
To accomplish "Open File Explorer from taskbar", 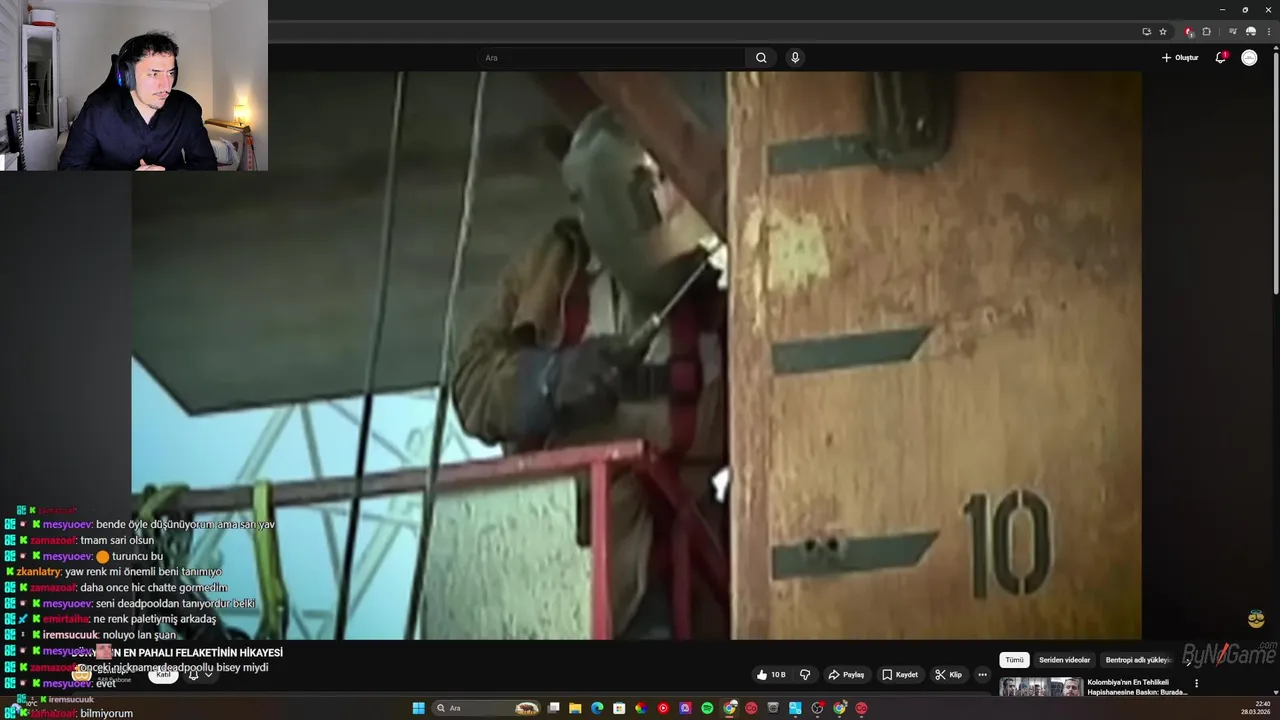I will click(x=575, y=708).
